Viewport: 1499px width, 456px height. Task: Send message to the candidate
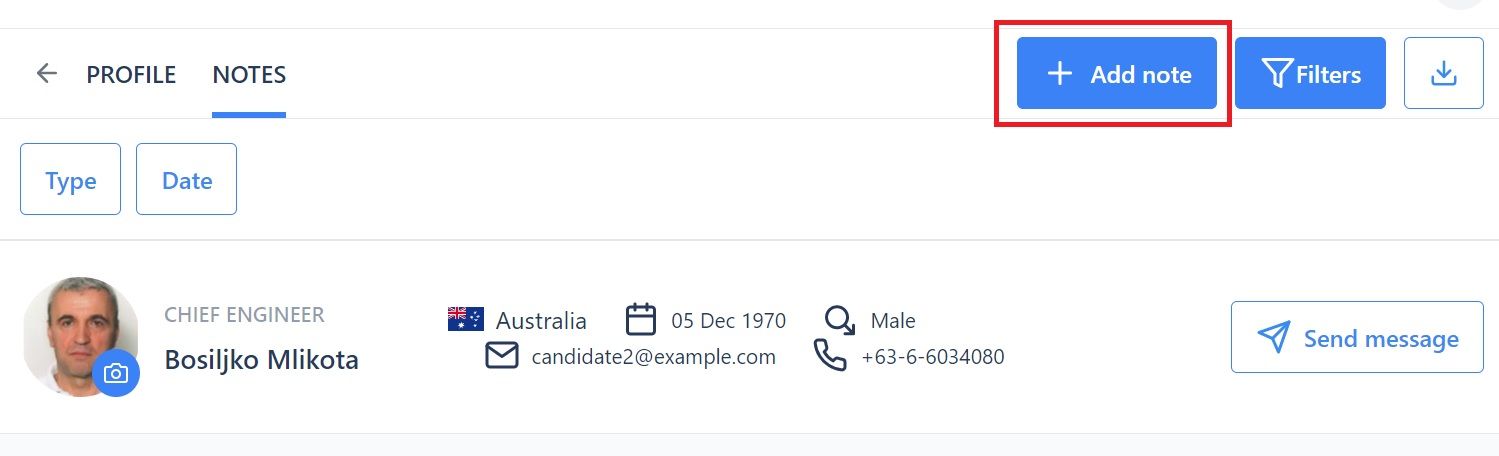coord(1357,337)
